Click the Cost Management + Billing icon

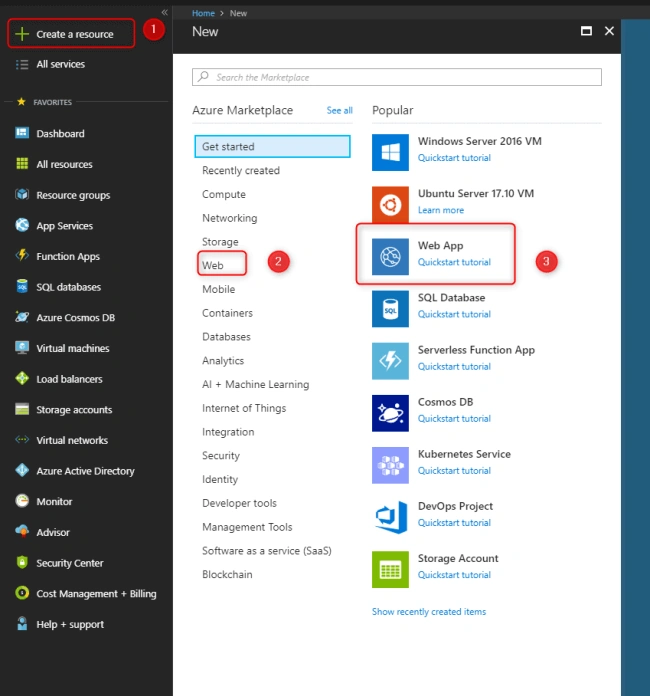pos(22,593)
